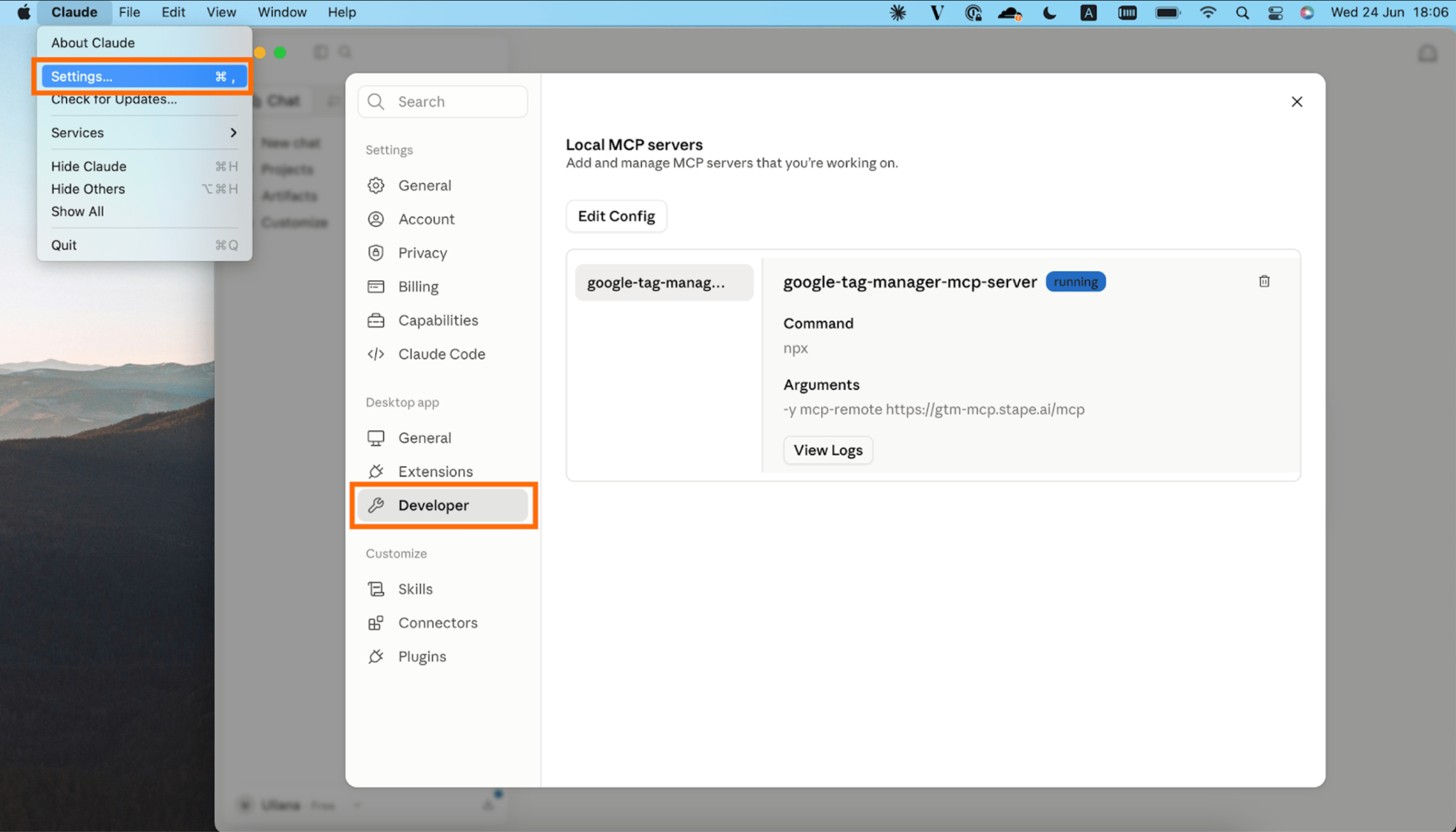Click search icon in Claude window toolbar
The image size is (1456, 832).
point(346,52)
